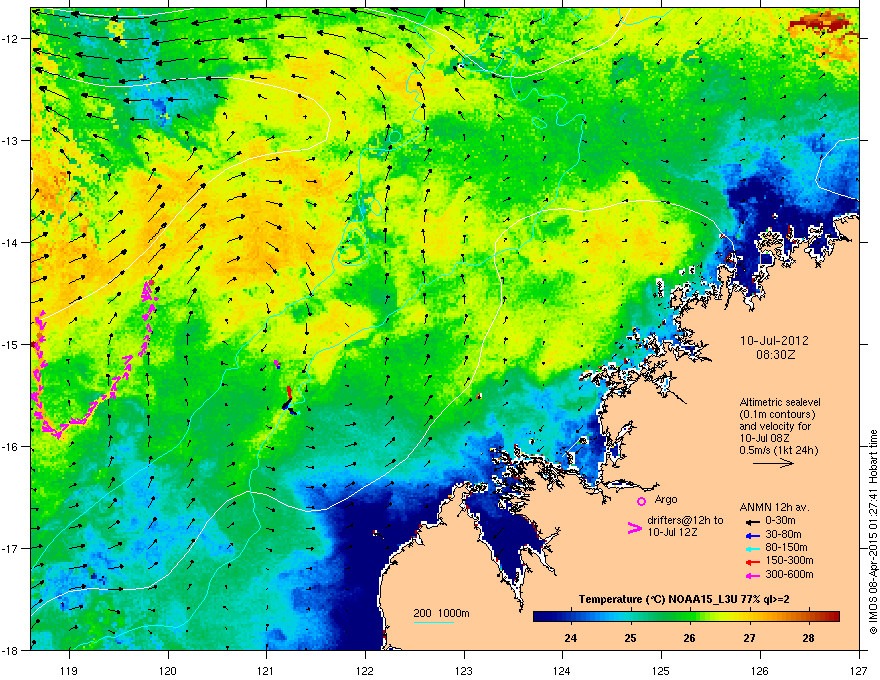Screen dimensions: 880x680
Task: Click the time label 08:30Z
Action: pyautogui.click(x=776, y=355)
